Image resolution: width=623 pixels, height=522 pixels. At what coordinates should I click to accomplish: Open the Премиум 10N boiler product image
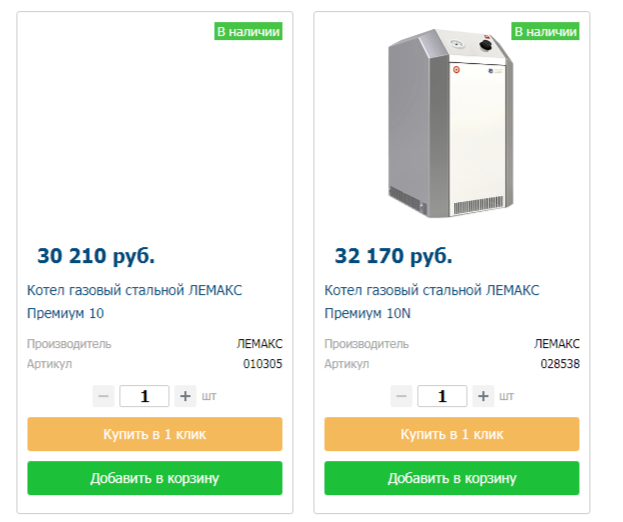click(x=451, y=123)
